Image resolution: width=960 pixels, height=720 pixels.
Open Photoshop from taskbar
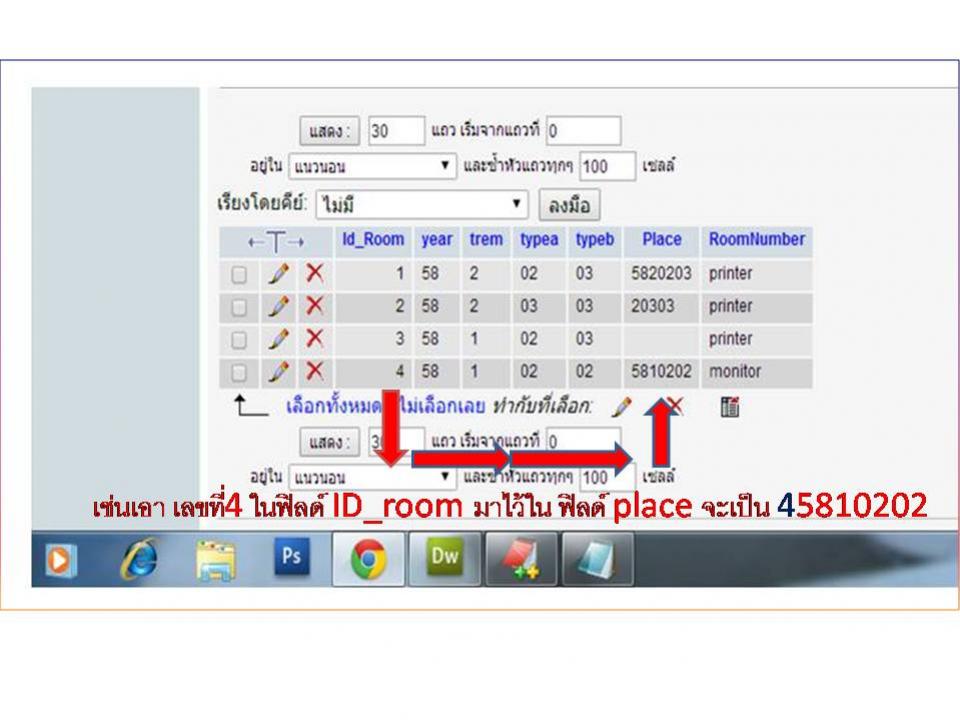pos(291,557)
